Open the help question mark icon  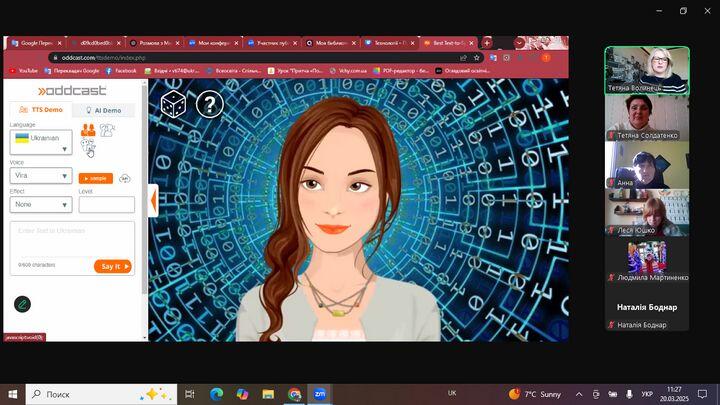tap(210, 105)
